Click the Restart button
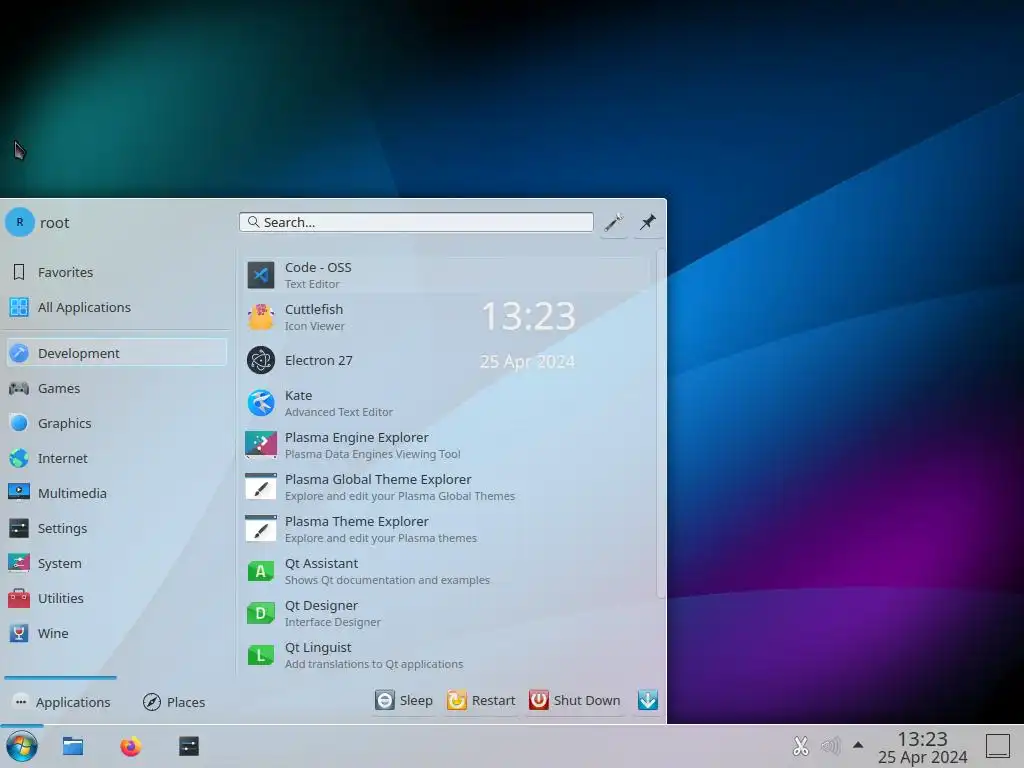This screenshot has width=1024, height=768. tap(481, 700)
